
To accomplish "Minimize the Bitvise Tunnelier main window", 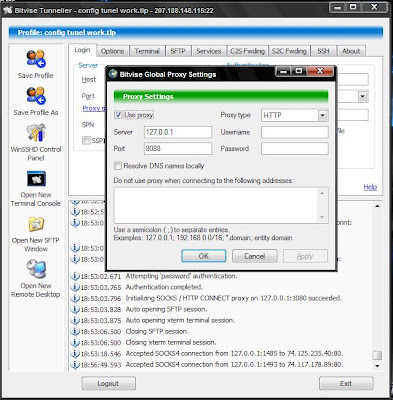I will coord(338,7).
